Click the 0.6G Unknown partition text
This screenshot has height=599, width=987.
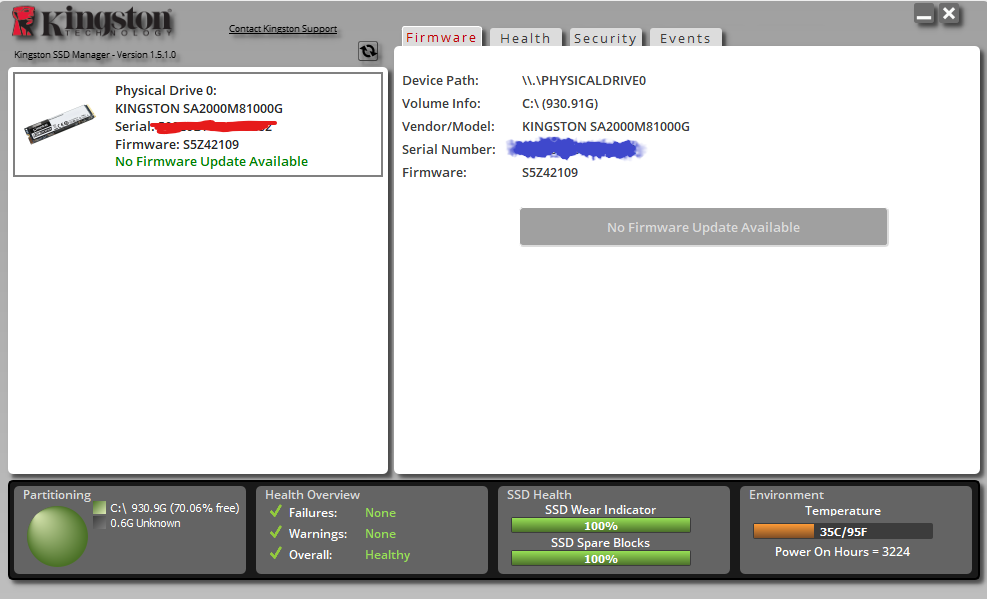click(x=145, y=523)
